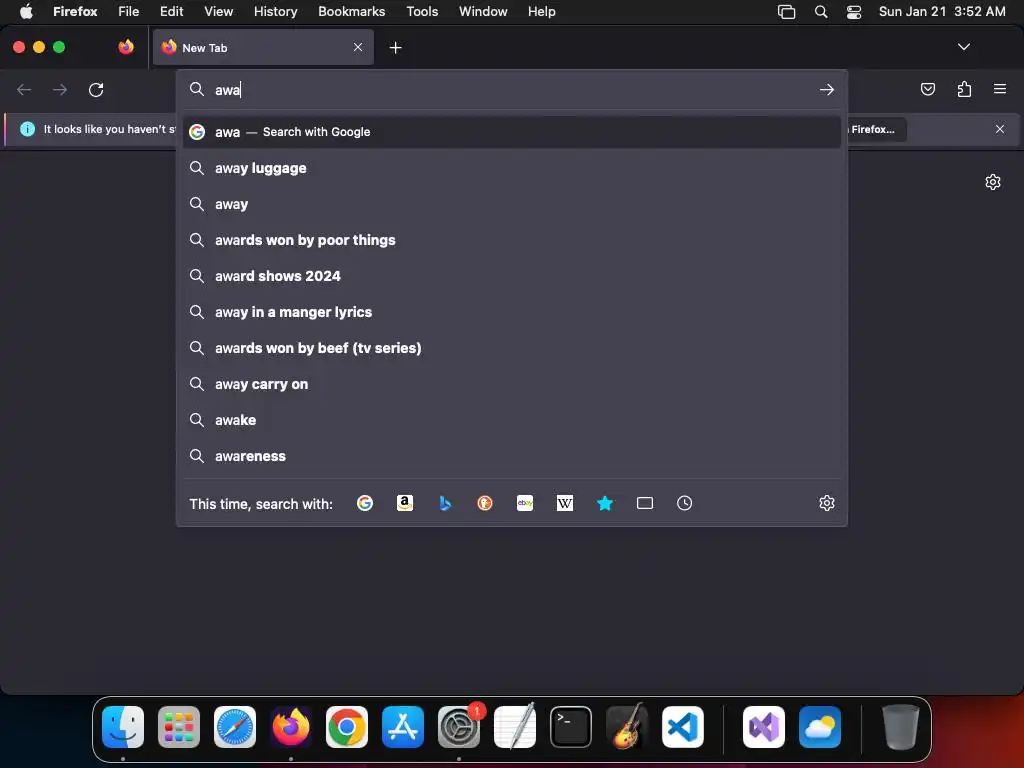Launch Google Chrome from the Dock
The width and height of the screenshot is (1024, 768).
[x=347, y=727]
